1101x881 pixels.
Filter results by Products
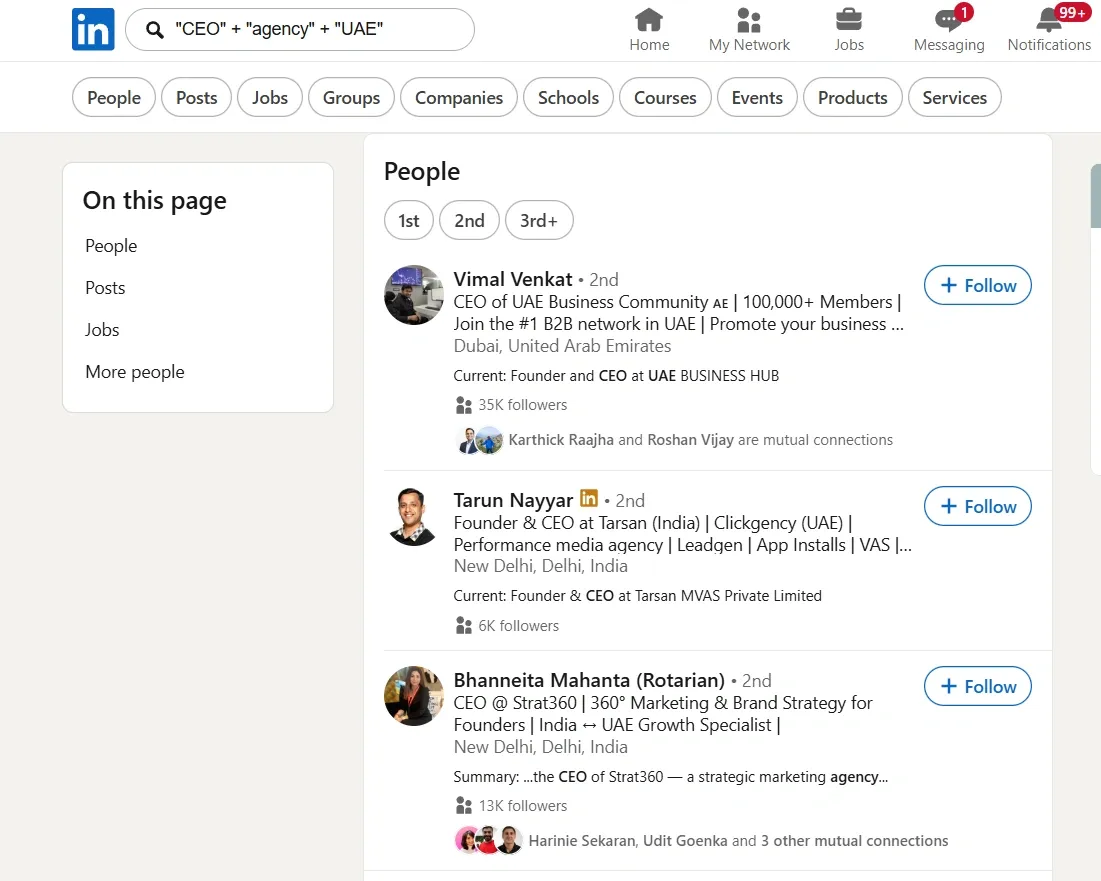click(852, 98)
